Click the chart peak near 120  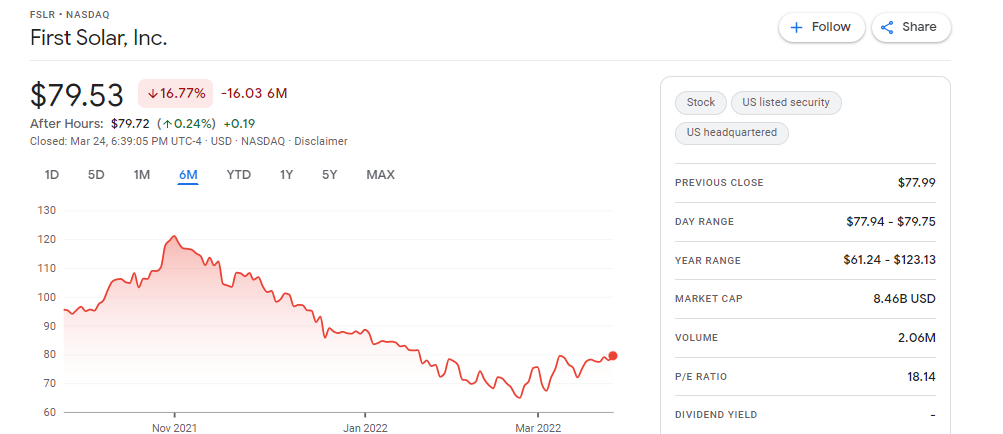[x=174, y=236]
